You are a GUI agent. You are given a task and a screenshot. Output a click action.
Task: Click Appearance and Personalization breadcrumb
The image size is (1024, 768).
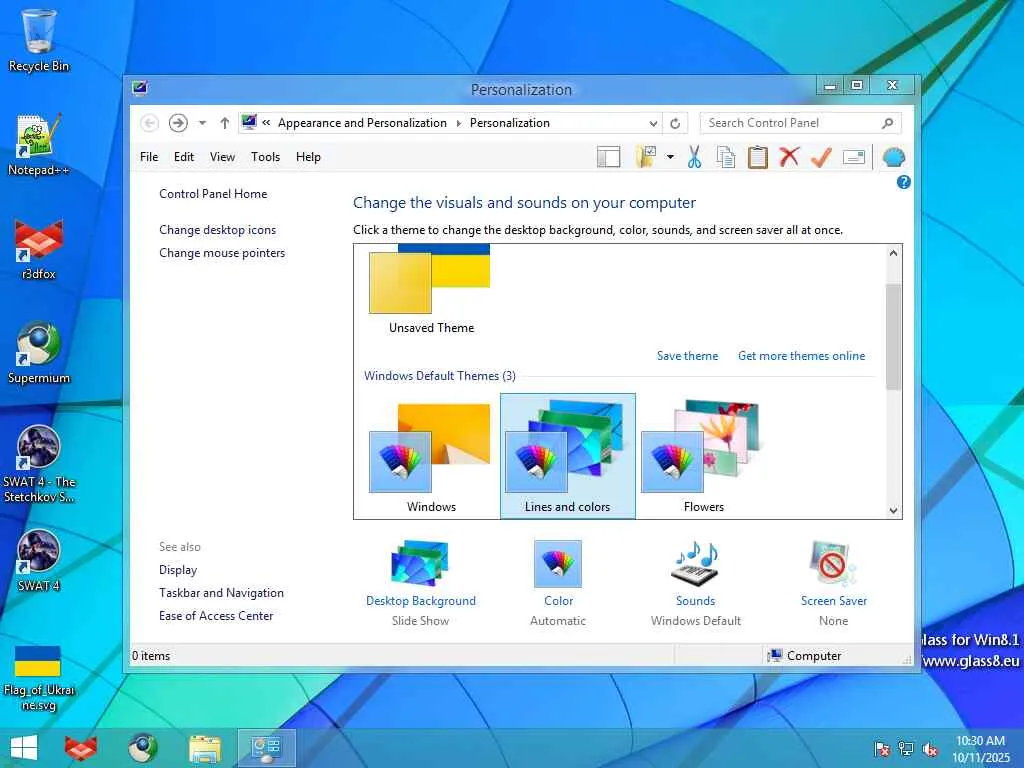(x=362, y=123)
